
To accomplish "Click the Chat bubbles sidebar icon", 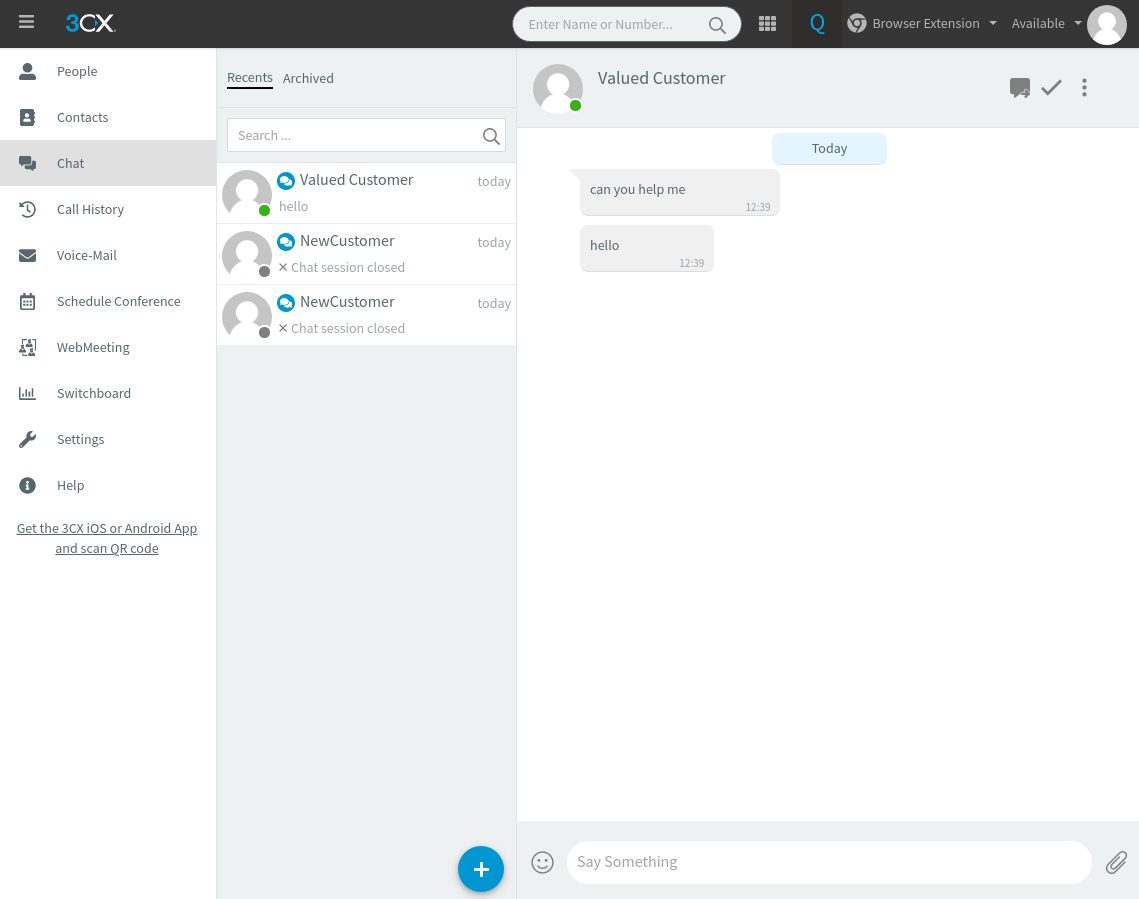I will pos(28,163).
